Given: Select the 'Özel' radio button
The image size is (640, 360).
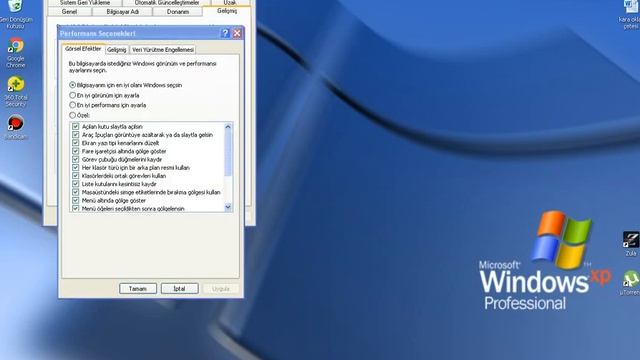Looking at the screenshot, I should [72, 115].
